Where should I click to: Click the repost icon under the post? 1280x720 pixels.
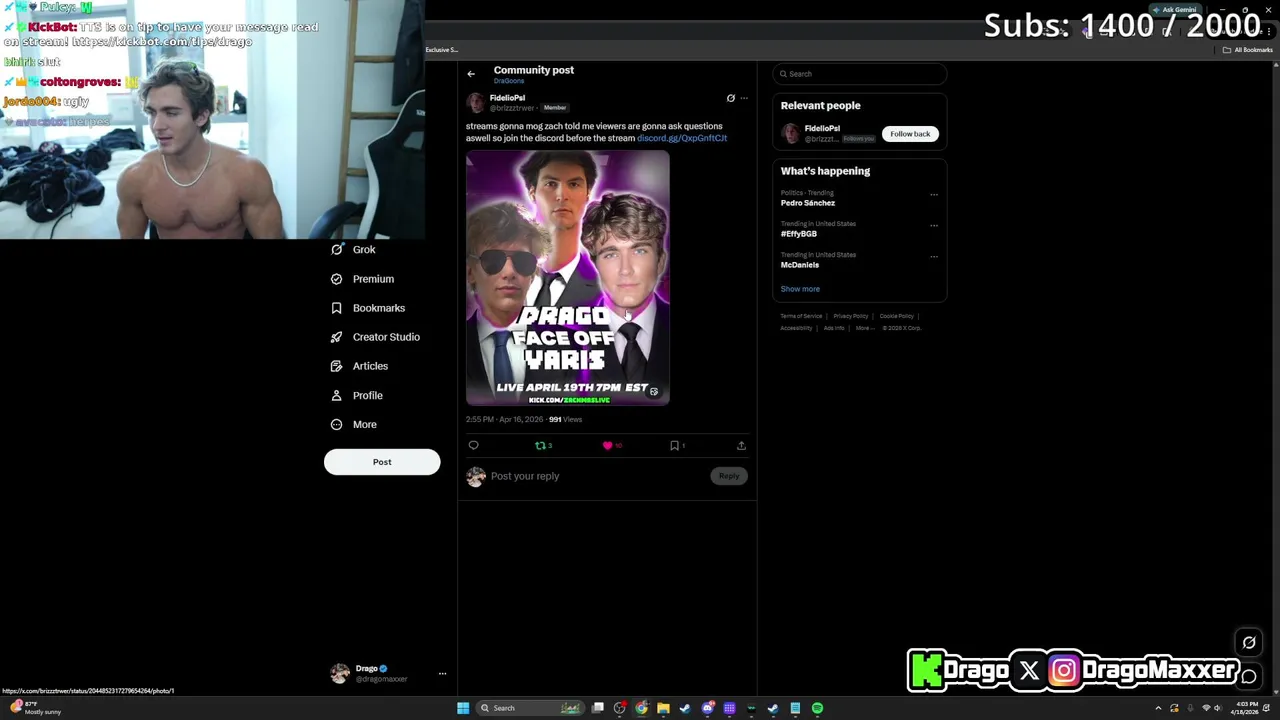click(x=541, y=446)
